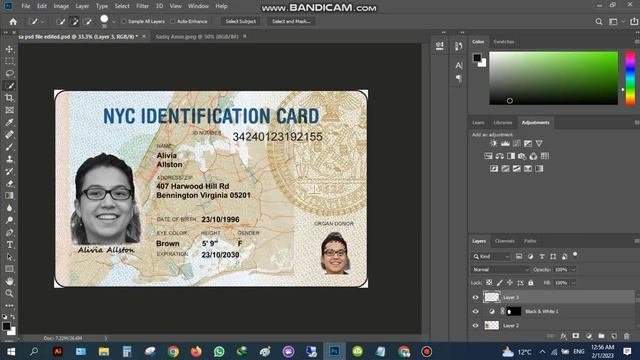Toggle lock transparent pixels
640x360 pixels.
[489, 282]
